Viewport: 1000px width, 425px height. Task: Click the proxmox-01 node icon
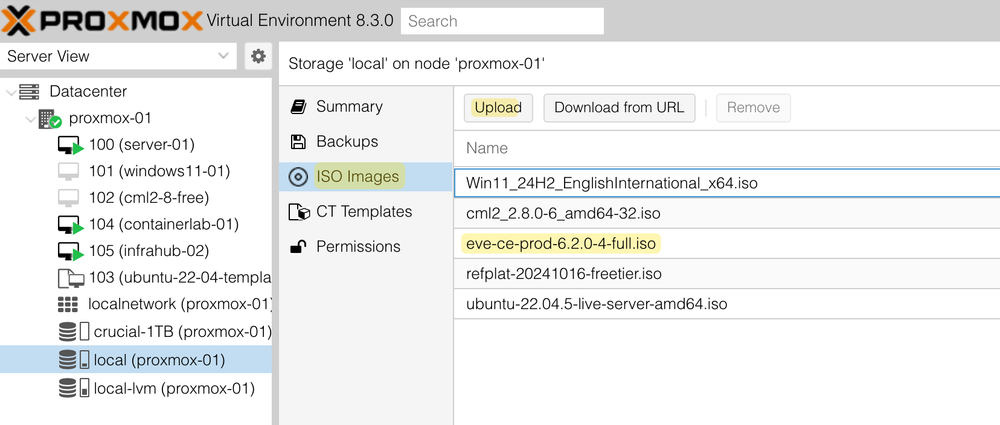tap(50, 118)
